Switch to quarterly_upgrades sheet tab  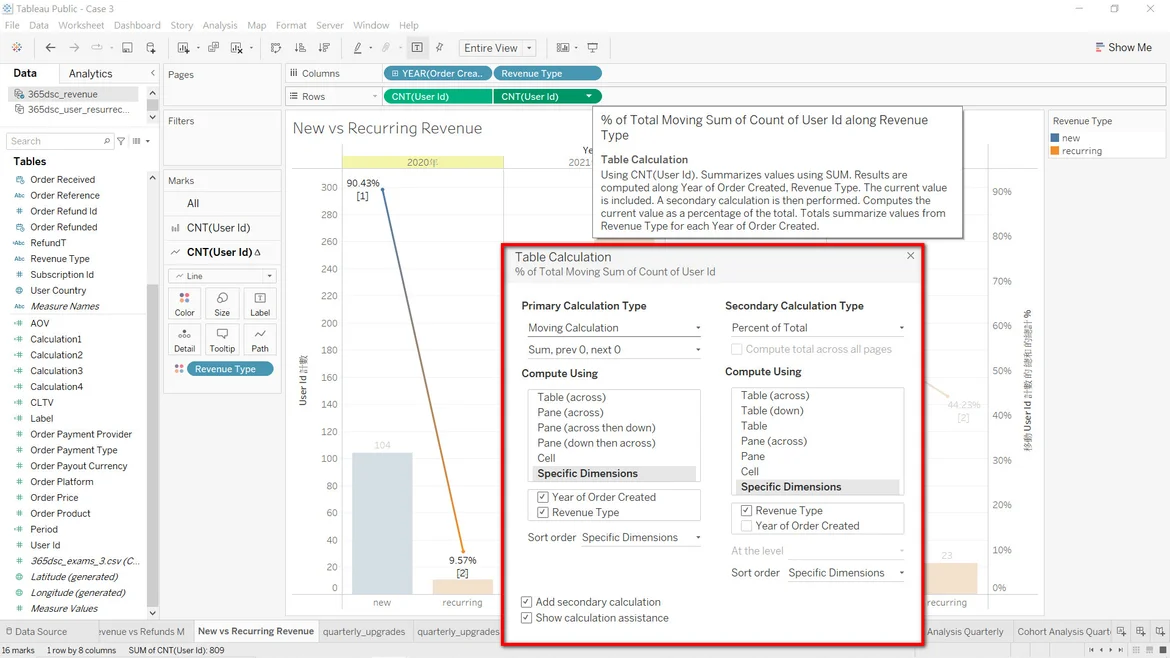click(364, 631)
